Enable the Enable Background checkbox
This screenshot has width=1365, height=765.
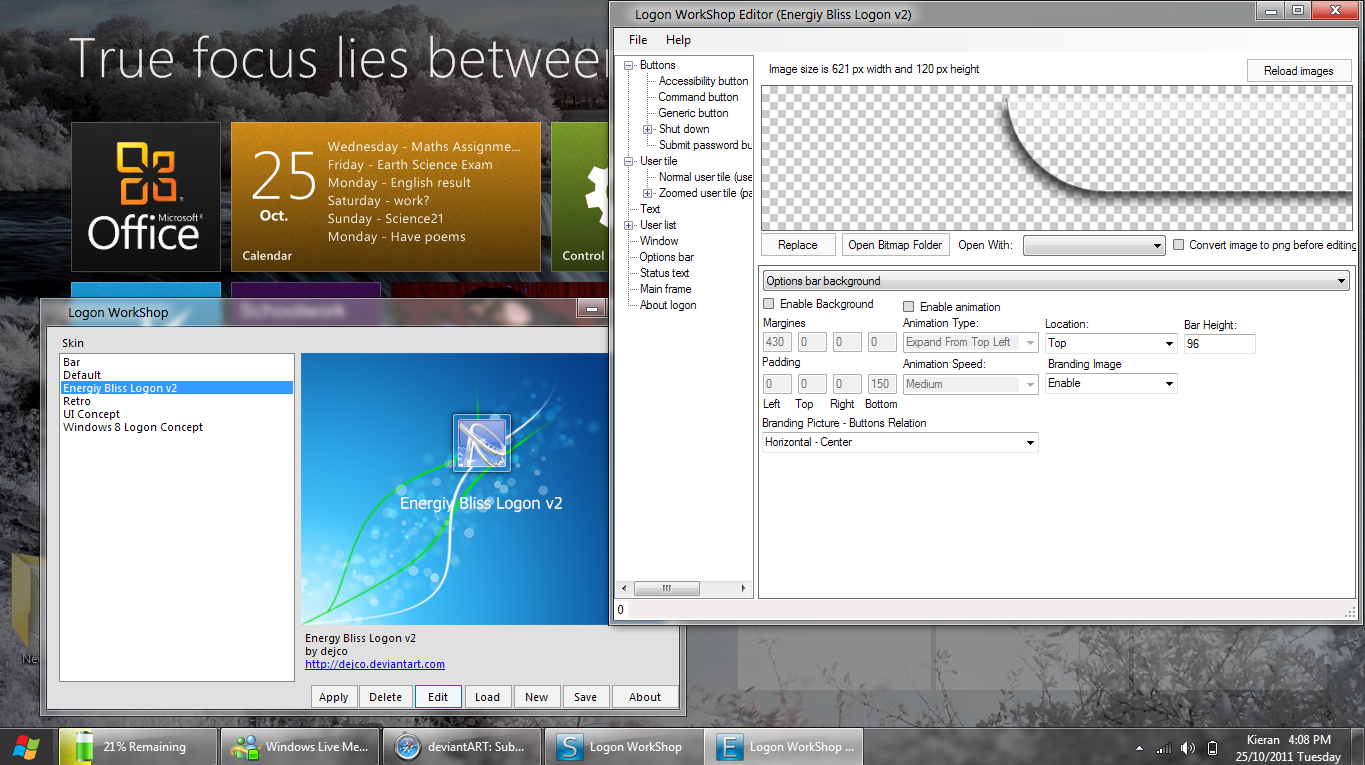tap(769, 304)
